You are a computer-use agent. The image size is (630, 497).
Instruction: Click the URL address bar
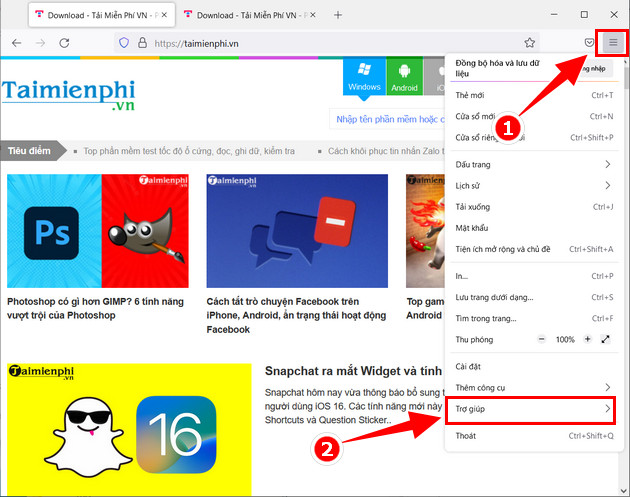coord(325,43)
